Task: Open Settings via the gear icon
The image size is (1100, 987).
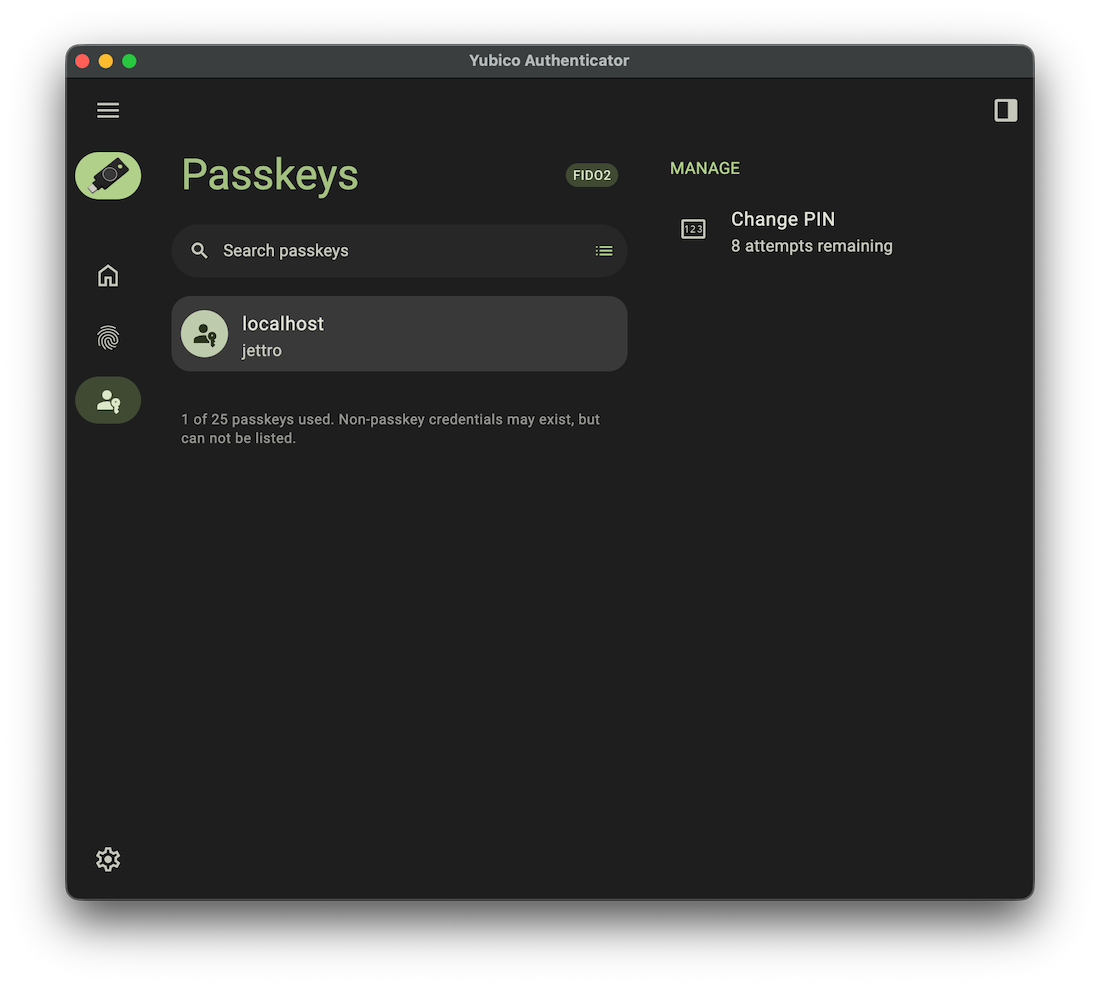Action: 108,859
